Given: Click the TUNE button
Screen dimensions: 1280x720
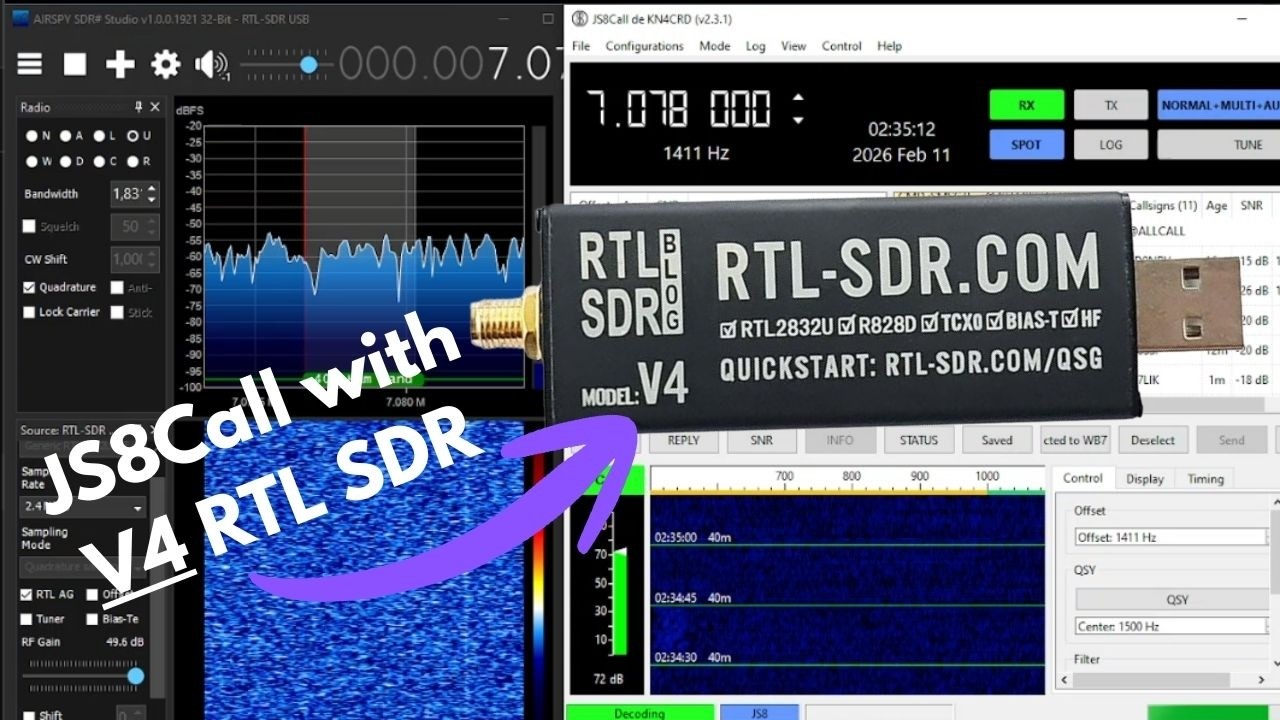Looking at the screenshot, I should click(1219, 144).
